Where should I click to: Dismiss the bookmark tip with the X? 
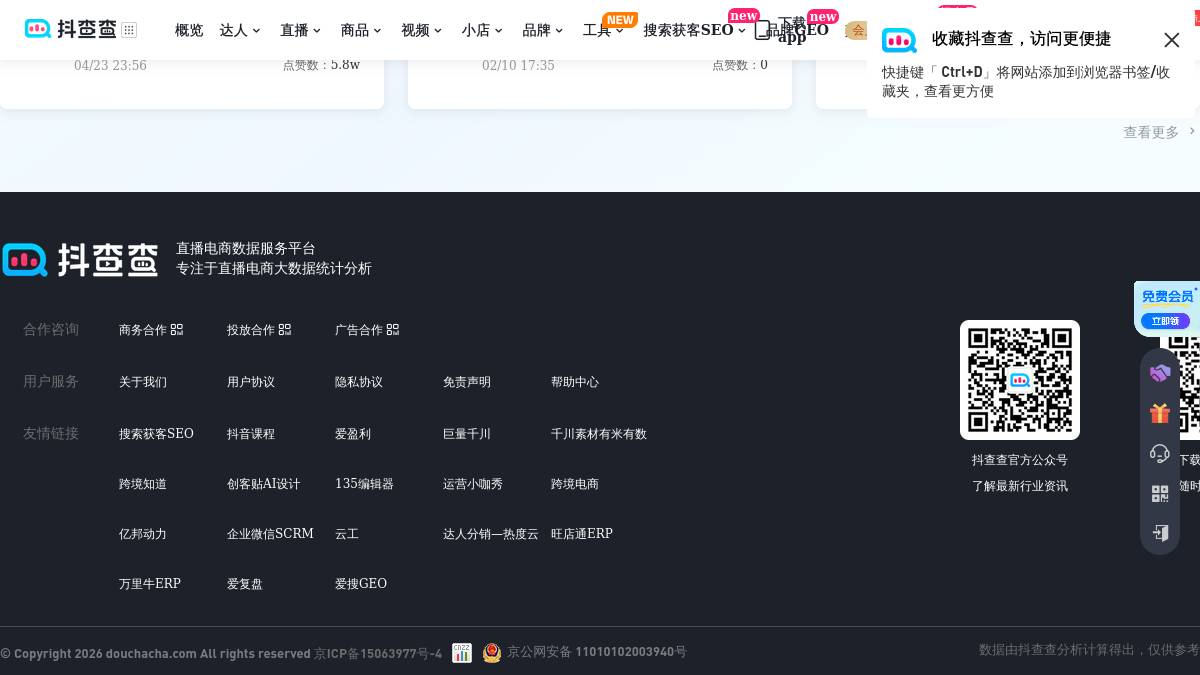tap(1172, 40)
